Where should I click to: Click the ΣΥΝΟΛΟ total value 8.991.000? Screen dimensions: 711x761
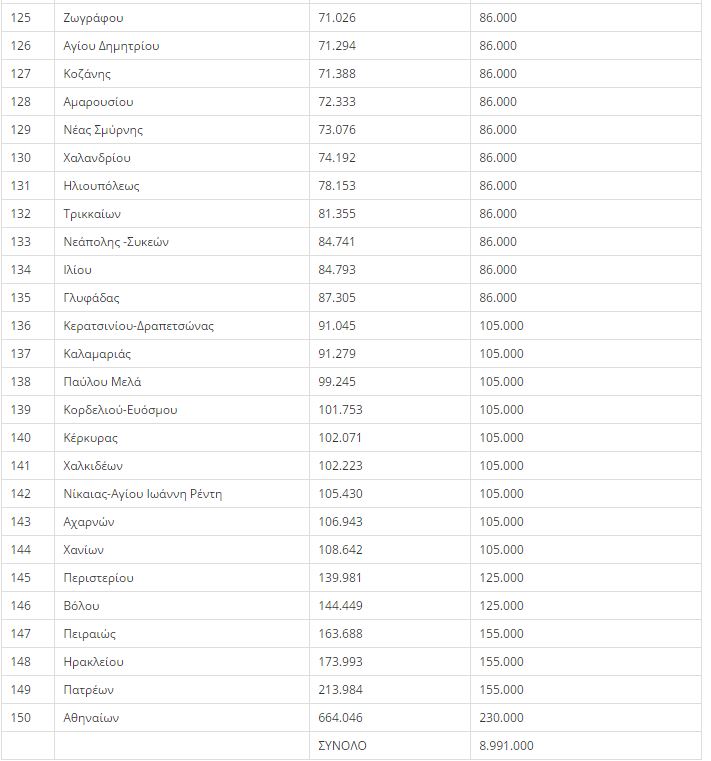(x=506, y=746)
